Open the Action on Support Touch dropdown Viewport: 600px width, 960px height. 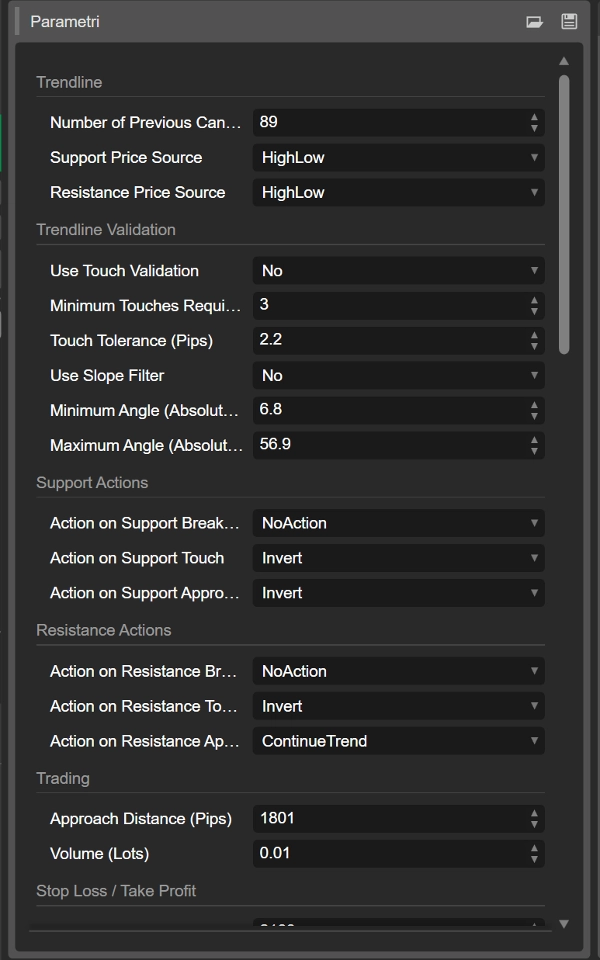[398, 557]
